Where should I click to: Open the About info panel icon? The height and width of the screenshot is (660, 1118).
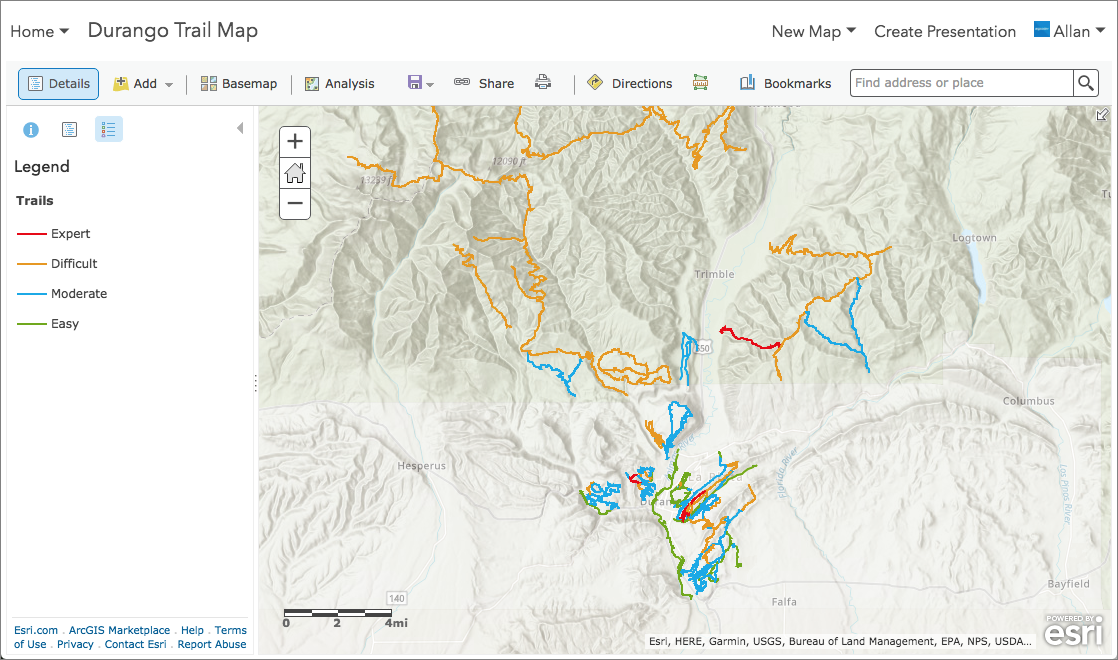point(31,129)
